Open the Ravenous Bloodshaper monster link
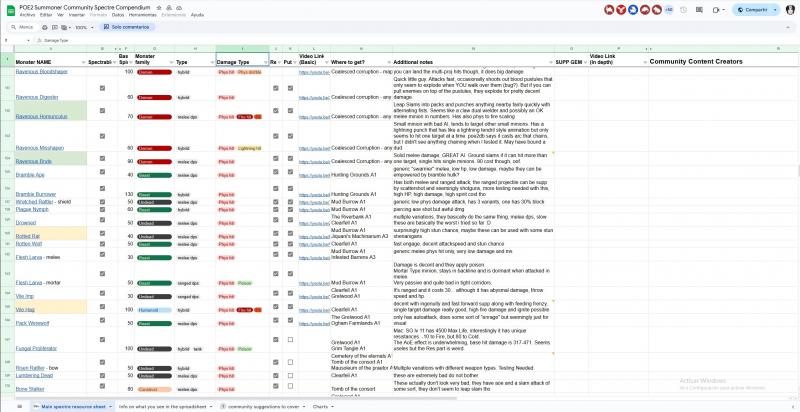The image size is (800, 412). point(41,72)
